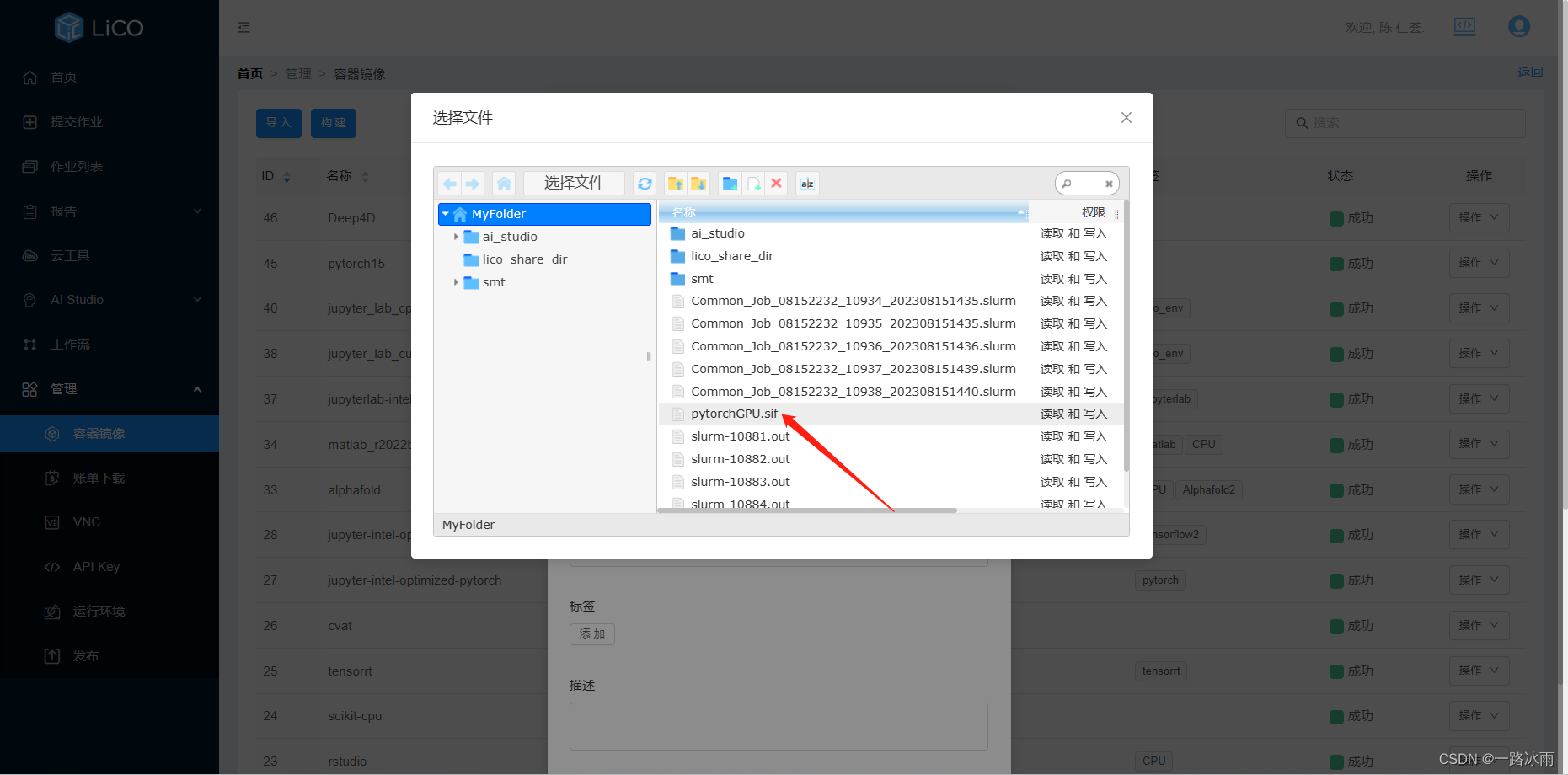The height and width of the screenshot is (775, 1568).
Task: Open the rename (a|z) tool
Action: tap(807, 183)
